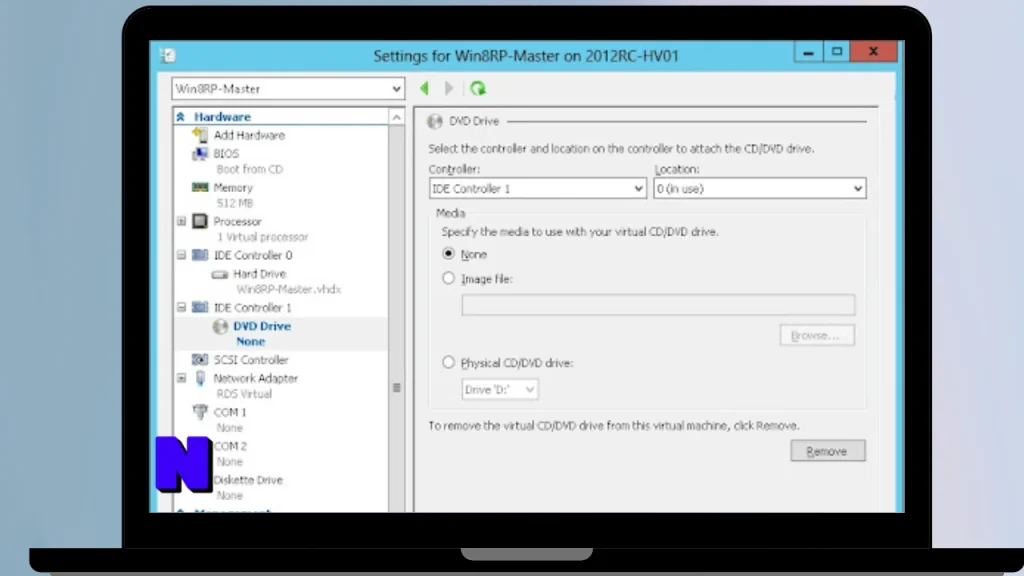Click the IDE Controller 1 icon

200,308
